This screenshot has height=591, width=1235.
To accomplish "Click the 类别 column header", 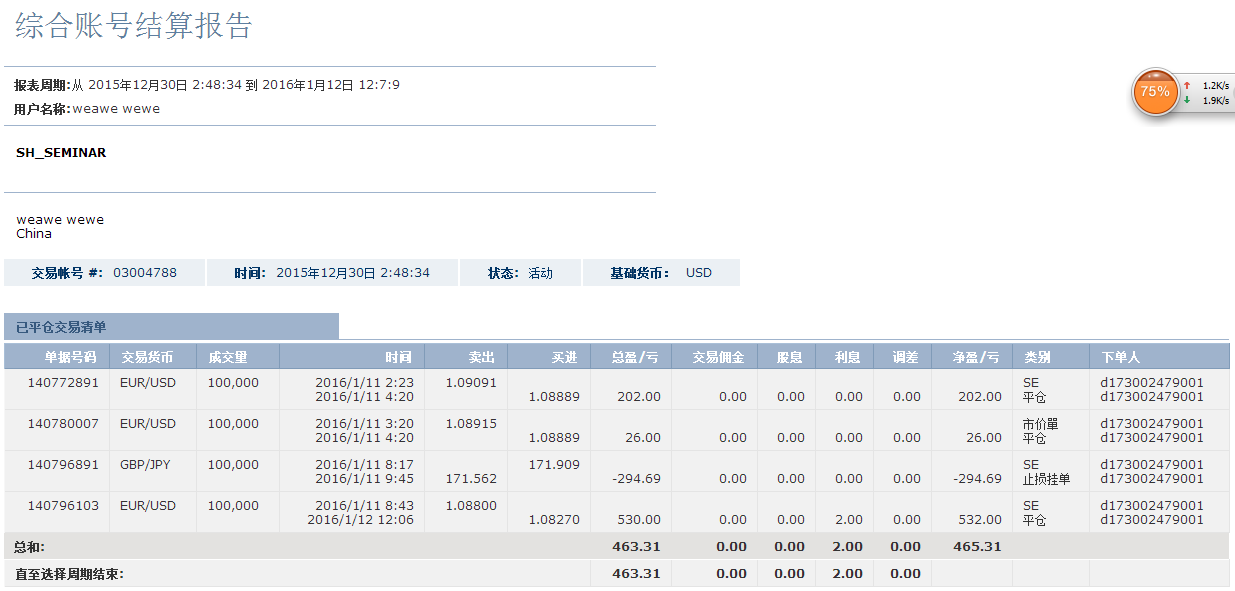I will tap(1037, 357).
